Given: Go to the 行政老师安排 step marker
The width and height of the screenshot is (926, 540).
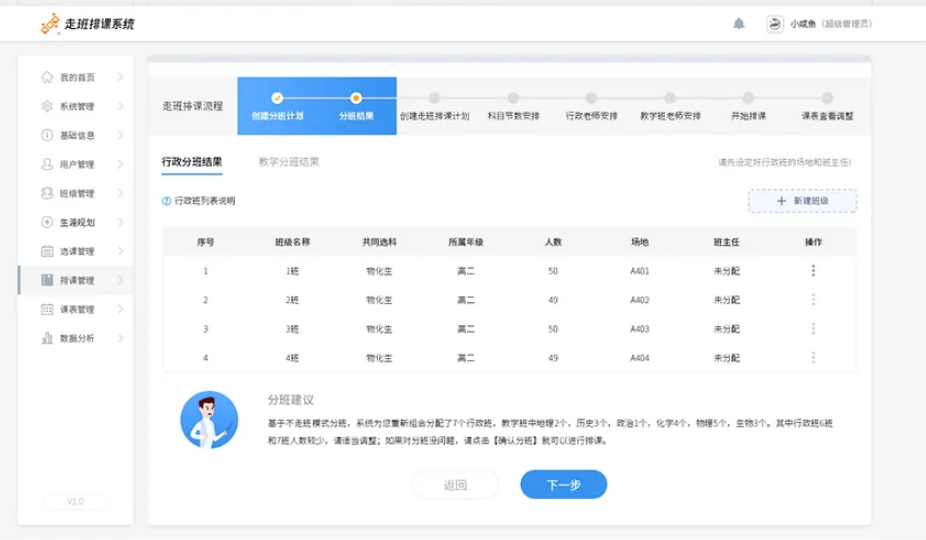Looking at the screenshot, I should [x=591, y=98].
